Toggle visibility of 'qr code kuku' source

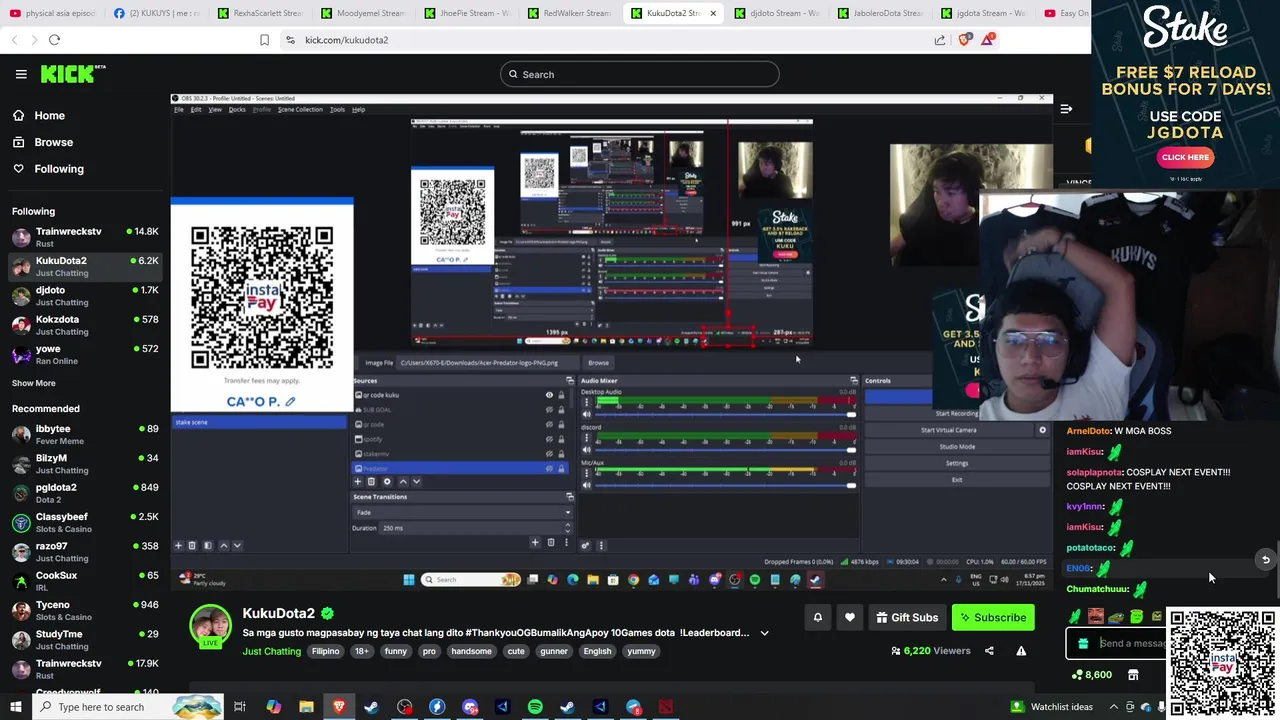click(549, 395)
